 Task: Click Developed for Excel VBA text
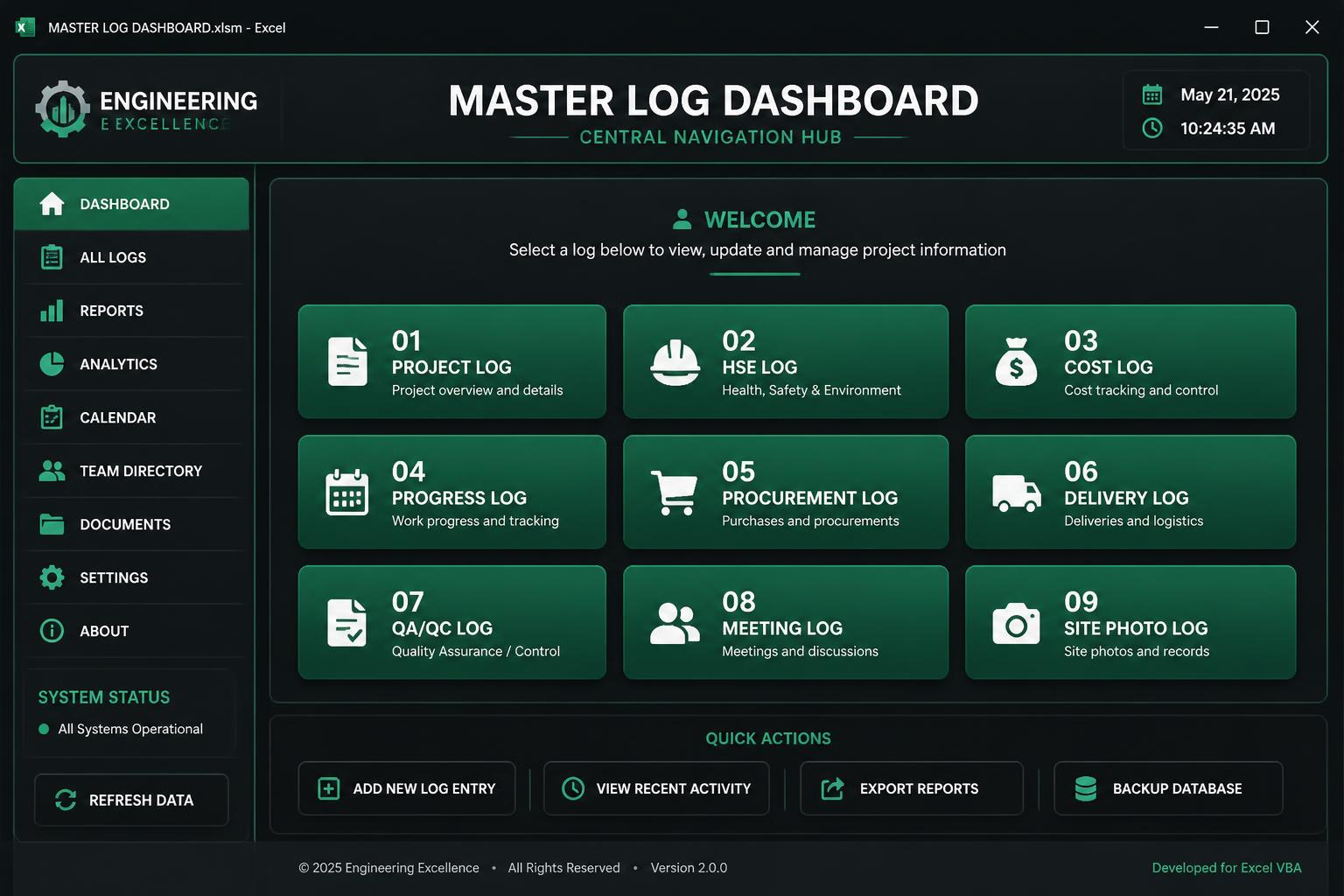click(1227, 868)
